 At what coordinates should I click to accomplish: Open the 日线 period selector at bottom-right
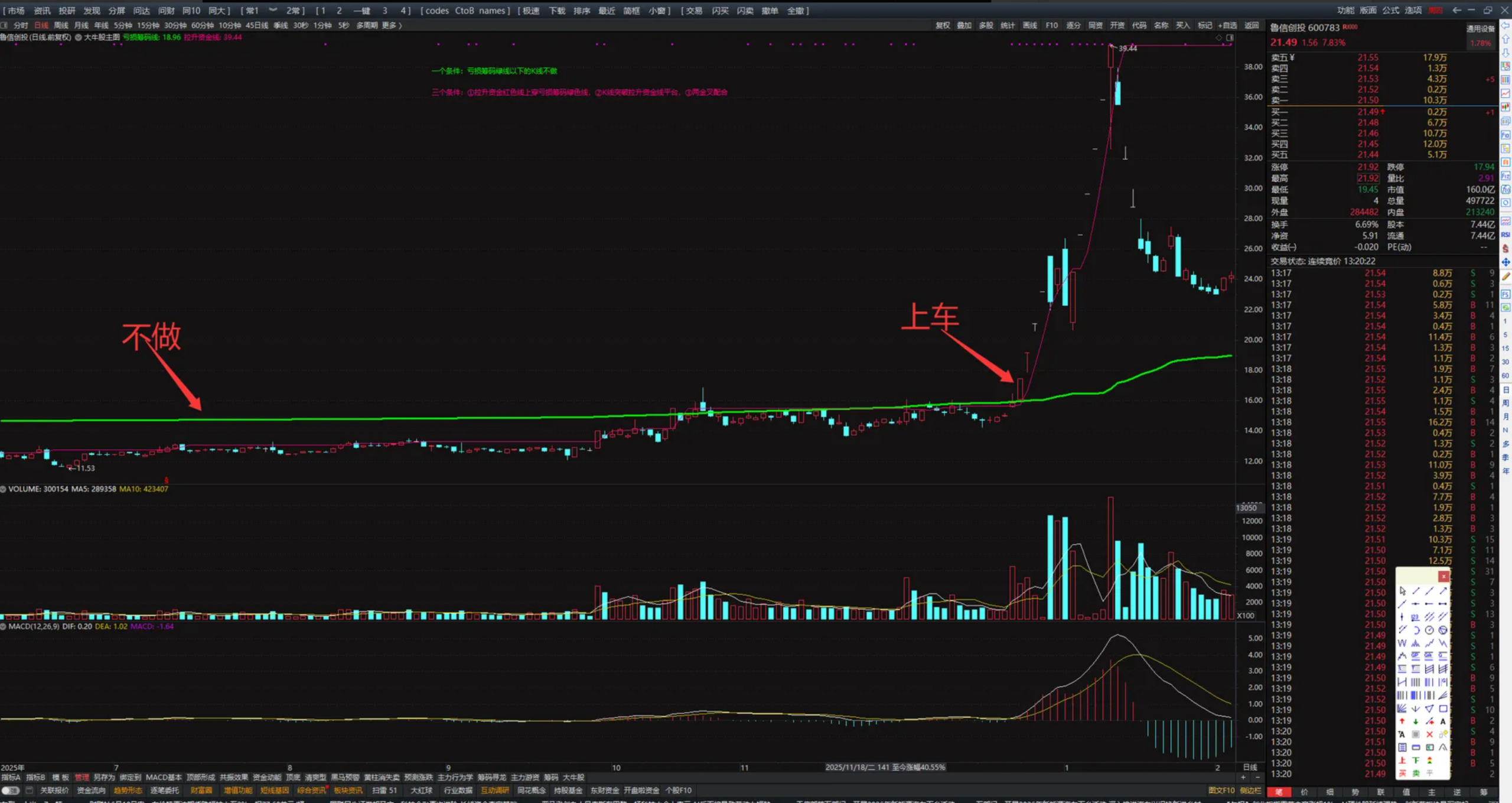coord(1250,767)
